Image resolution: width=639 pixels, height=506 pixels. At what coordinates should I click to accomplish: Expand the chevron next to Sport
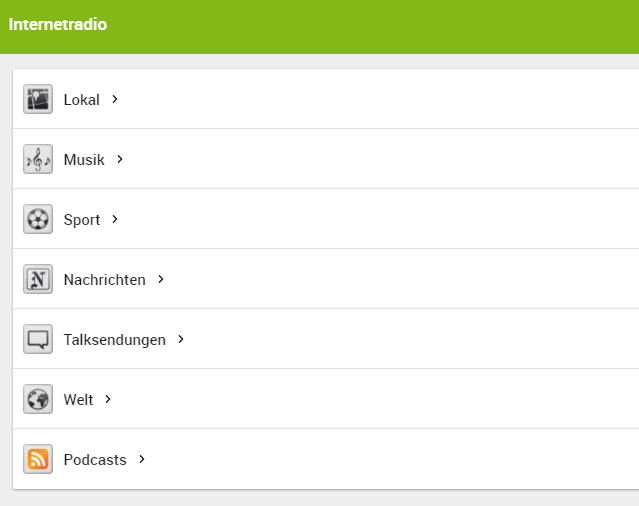(116, 219)
